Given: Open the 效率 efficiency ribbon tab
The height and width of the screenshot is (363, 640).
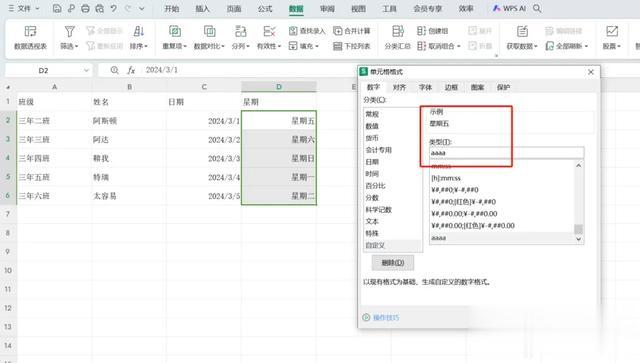Looking at the screenshot, I should [x=466, y=9].
